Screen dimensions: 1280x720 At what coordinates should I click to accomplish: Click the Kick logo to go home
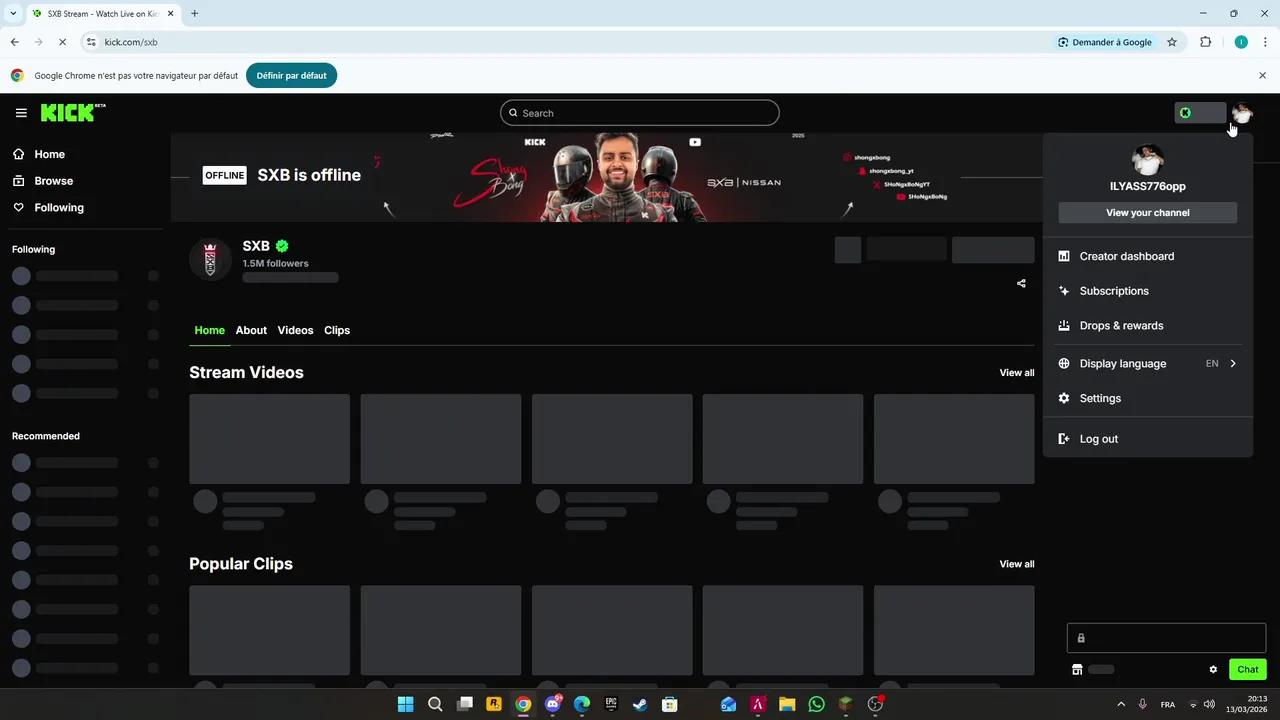[x=64, y=112]
